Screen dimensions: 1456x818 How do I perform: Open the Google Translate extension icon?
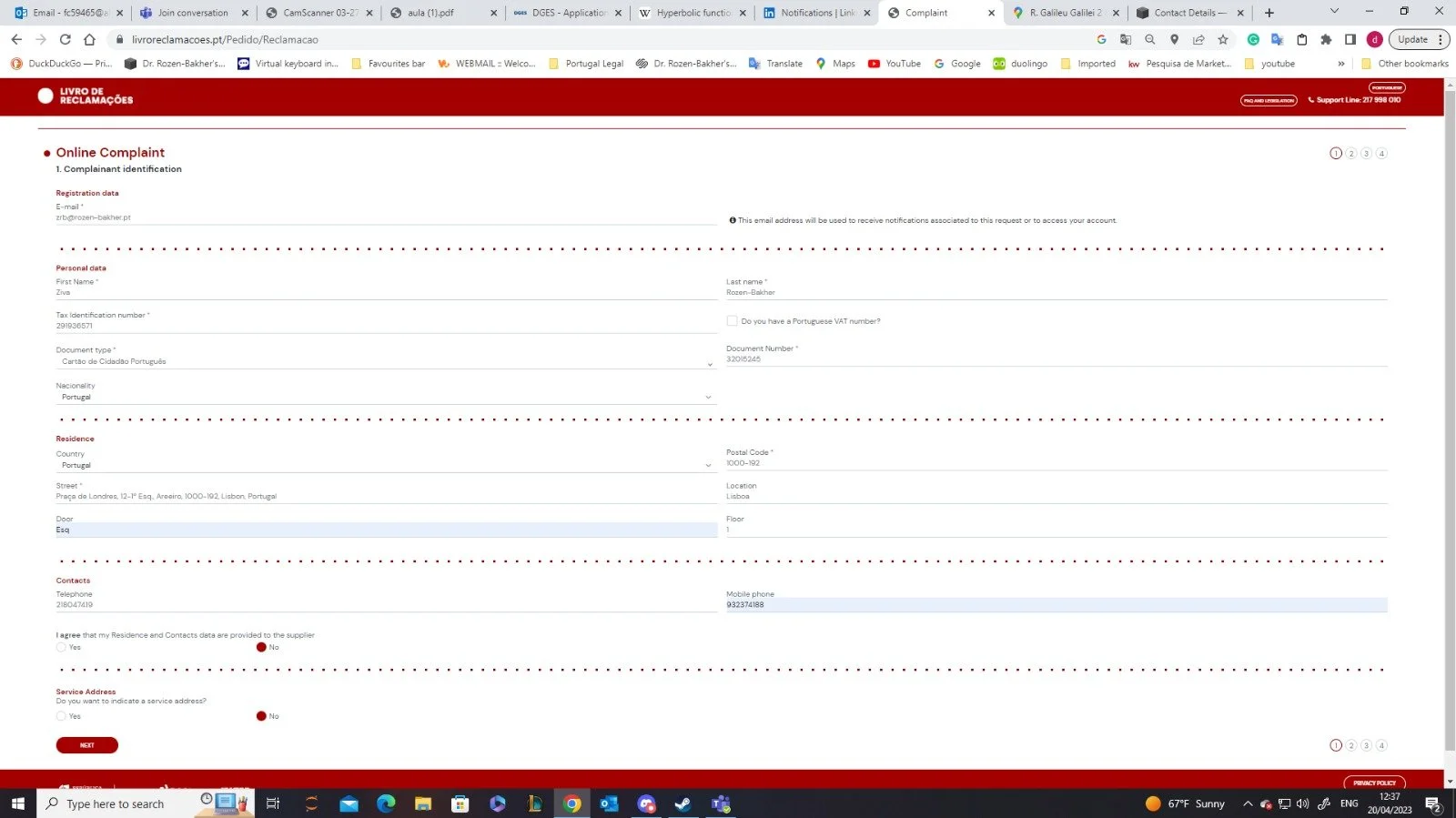(1277, 40)
